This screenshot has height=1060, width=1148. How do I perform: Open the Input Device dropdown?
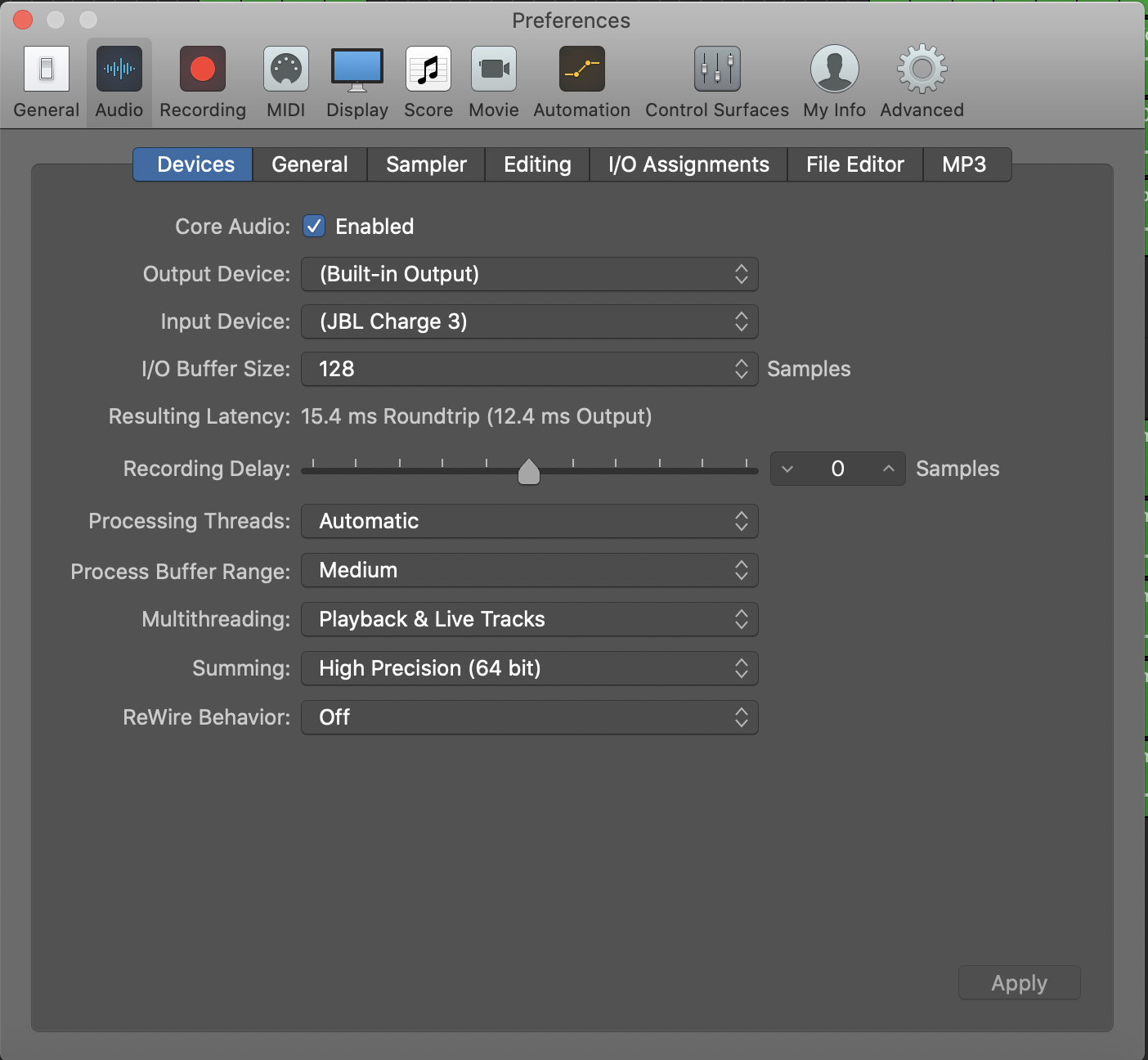click(x=530, y=321)
